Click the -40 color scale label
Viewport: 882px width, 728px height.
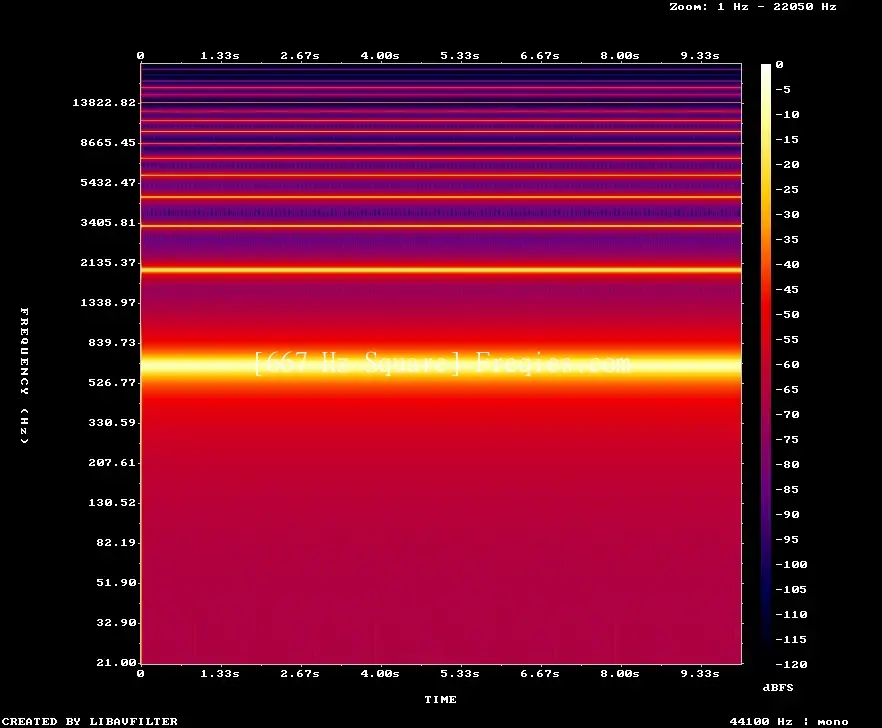[x=787, y=264]
